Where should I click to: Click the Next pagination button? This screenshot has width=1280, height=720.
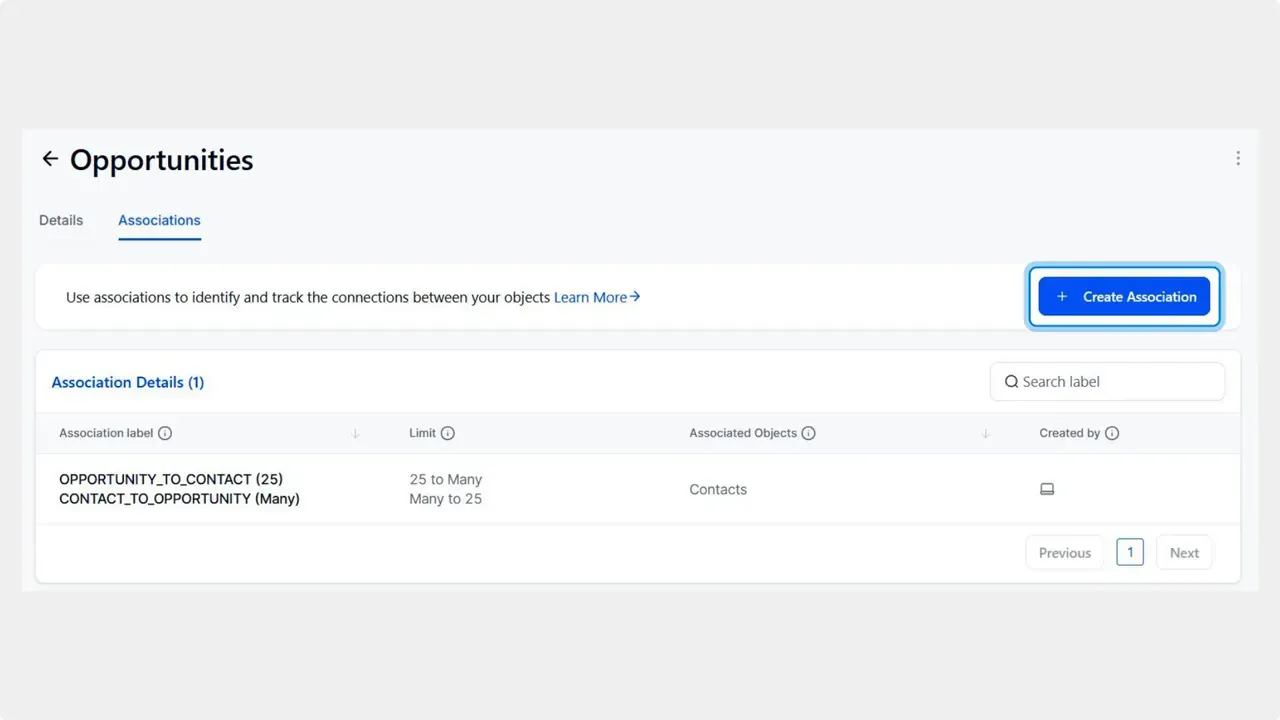(x=1184, y=553)
